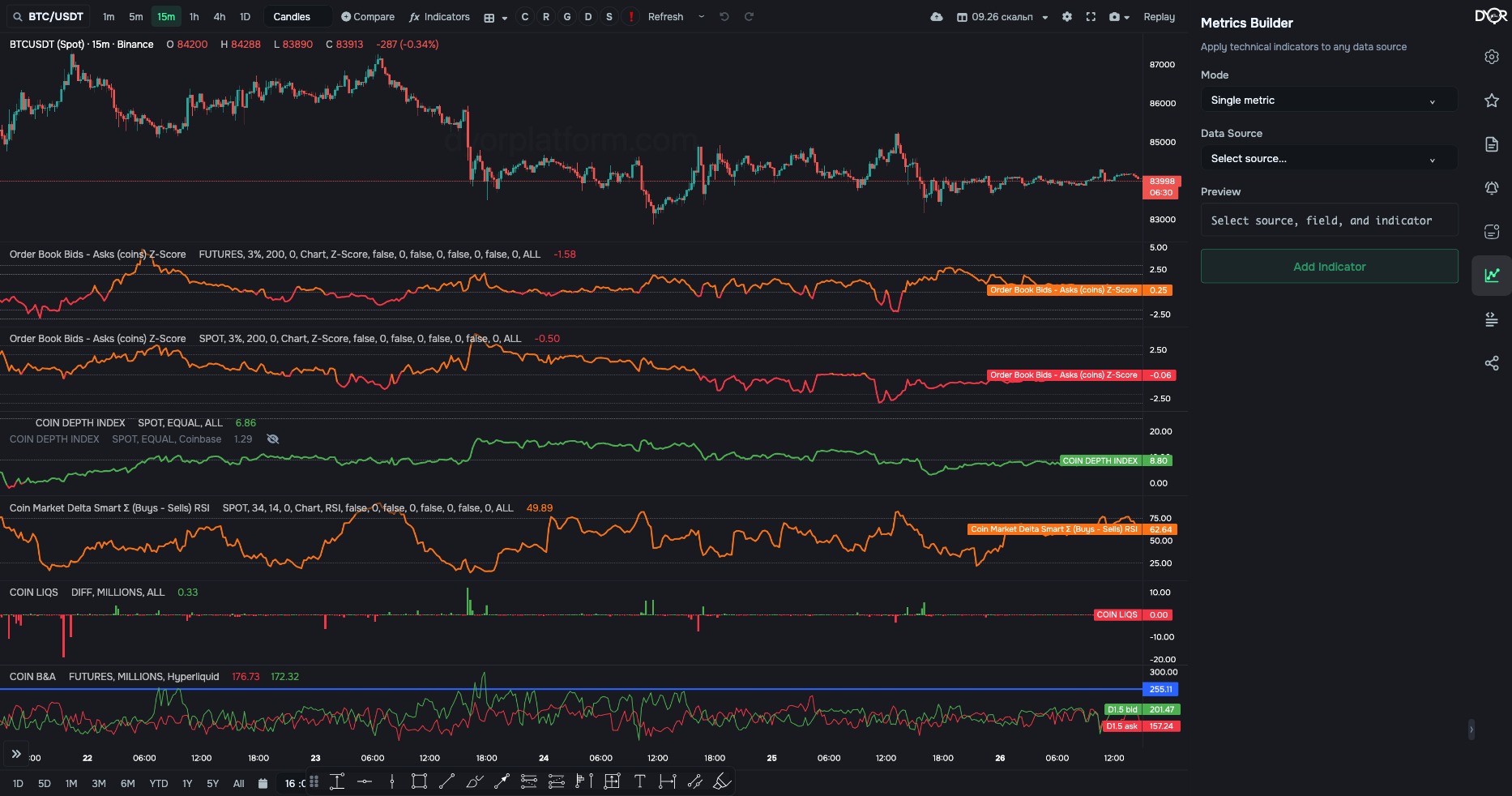Viewport: 1512px width, 796px height.
Task: Select the 1h timeframe
Action: tap(194, 17)
